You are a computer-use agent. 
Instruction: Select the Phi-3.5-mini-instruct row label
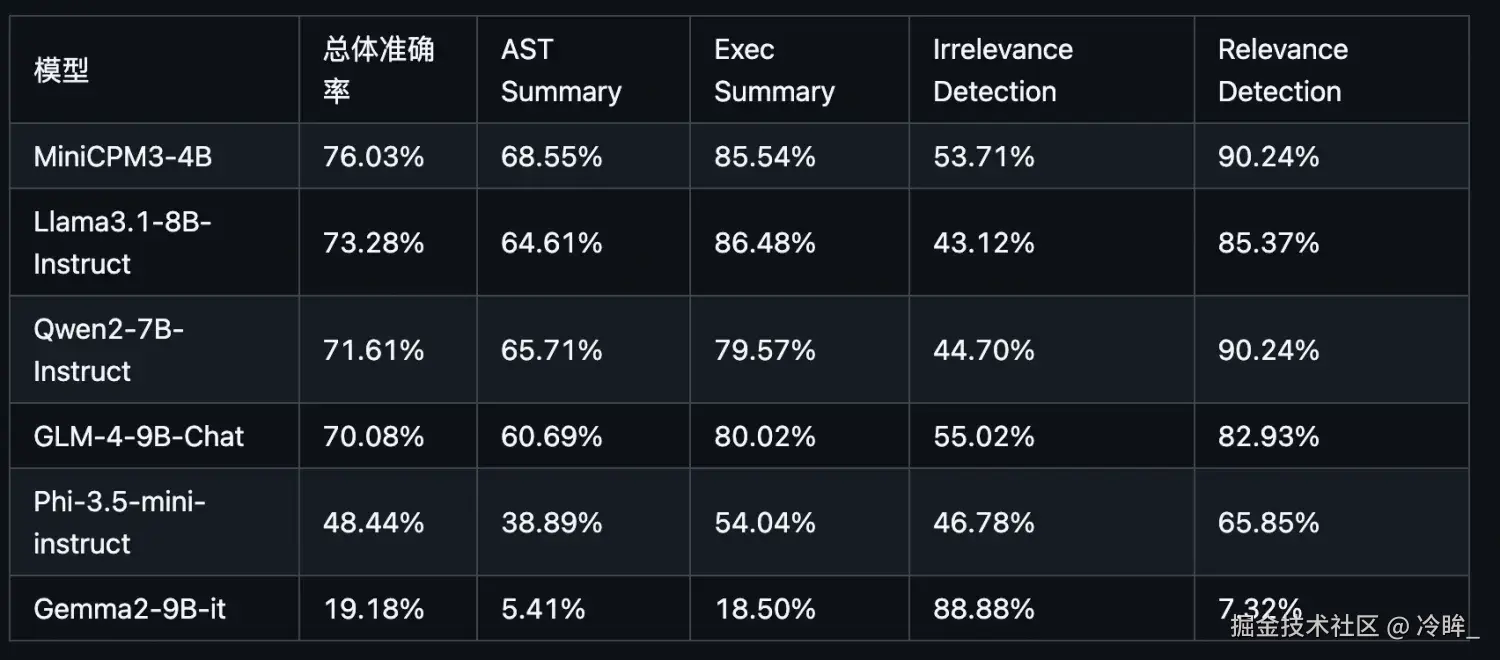[119, 522]
